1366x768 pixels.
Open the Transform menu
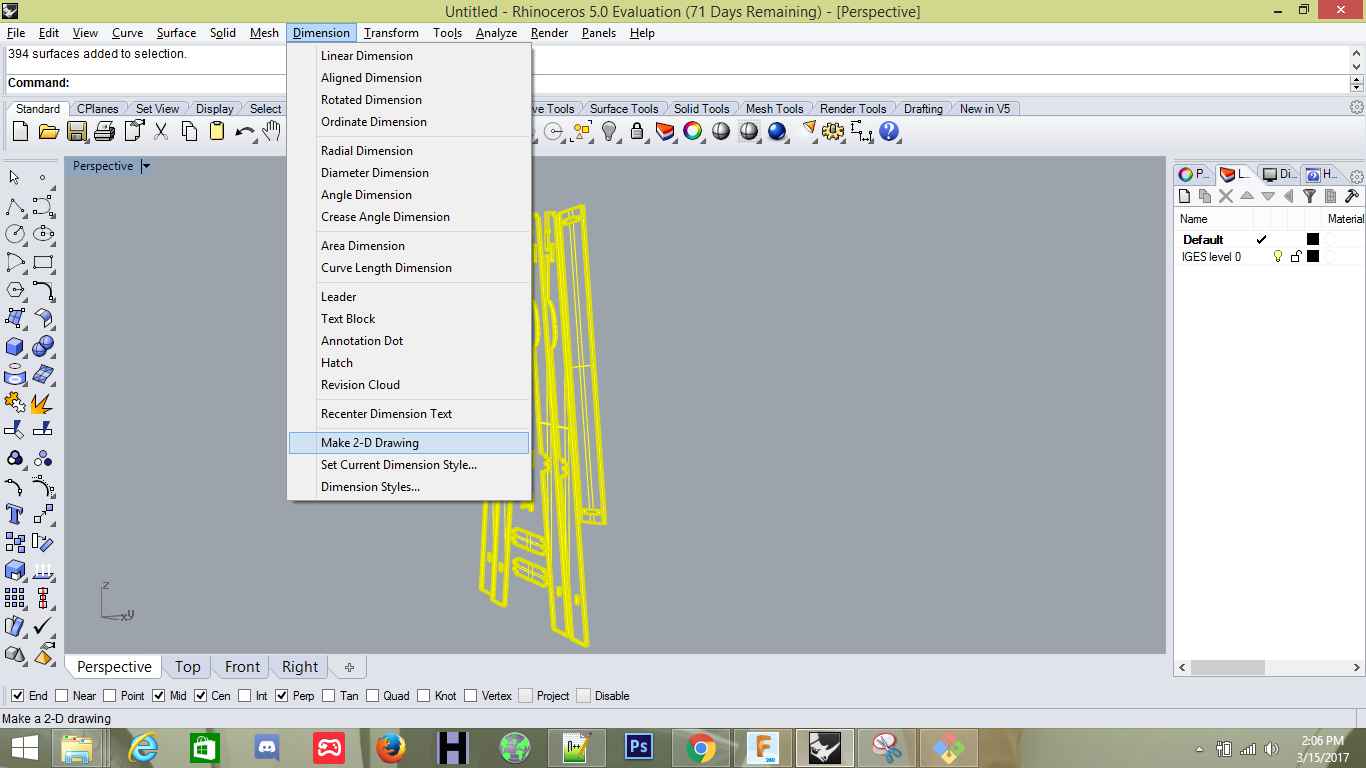pos(391,33)
